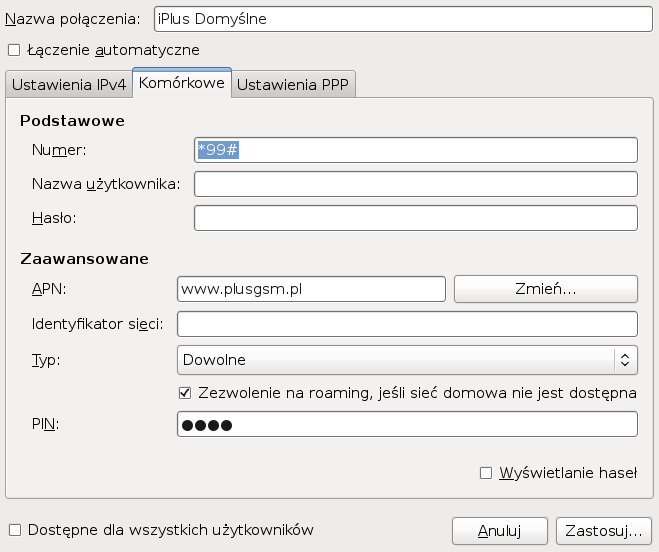The height and width of the screenshot is (552, 659).
Task: Expand the Typ combo box showing Dowolne
Action: point(396,359)
